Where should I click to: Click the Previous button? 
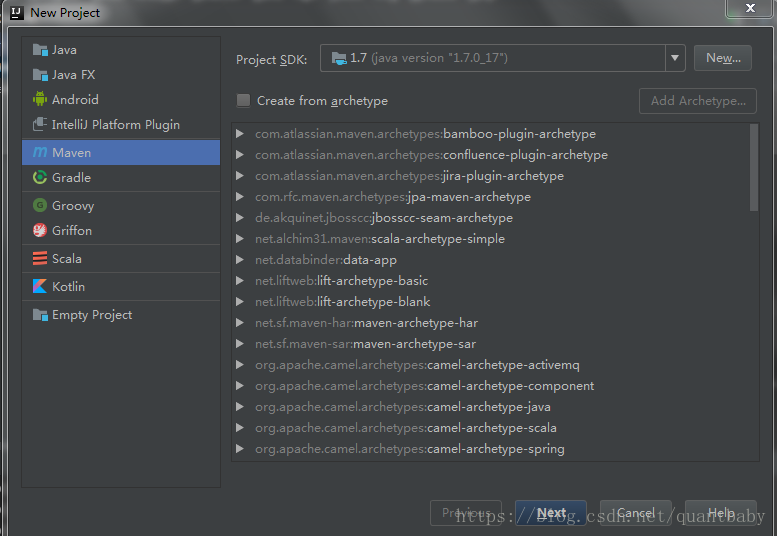click(466, 513)
